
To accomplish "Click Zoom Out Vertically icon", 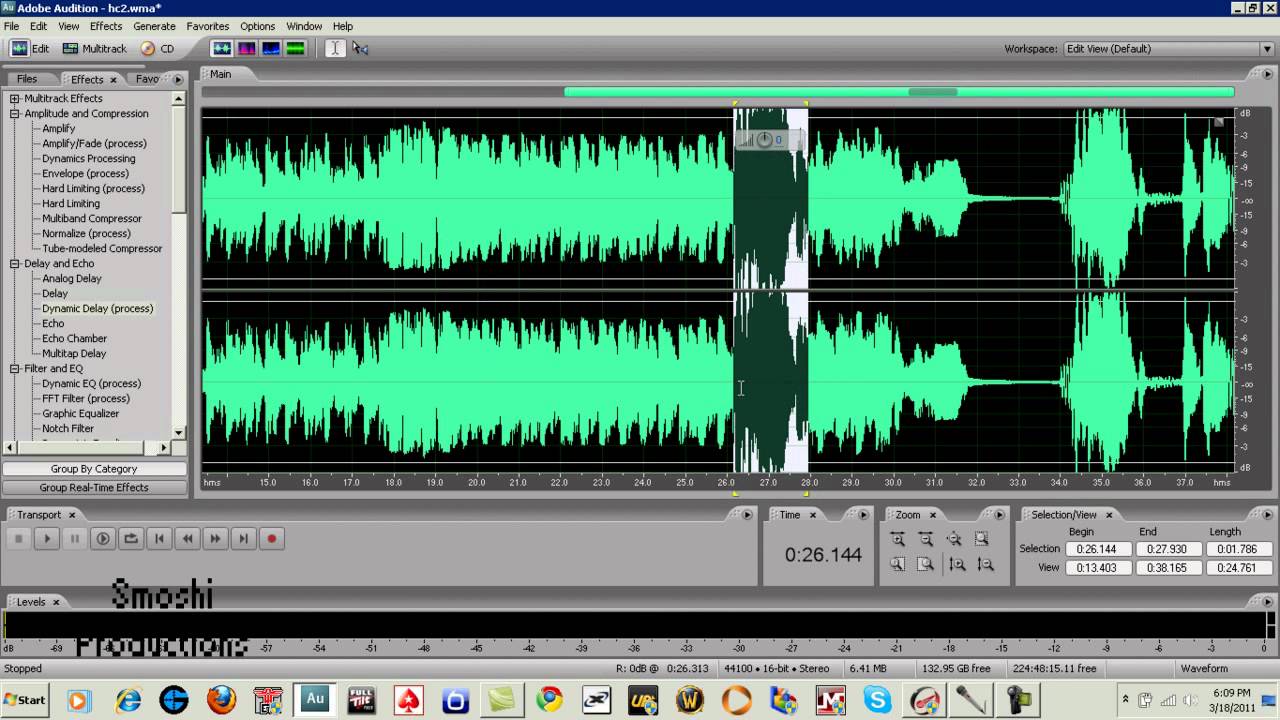I will click(x=985, y=564).
